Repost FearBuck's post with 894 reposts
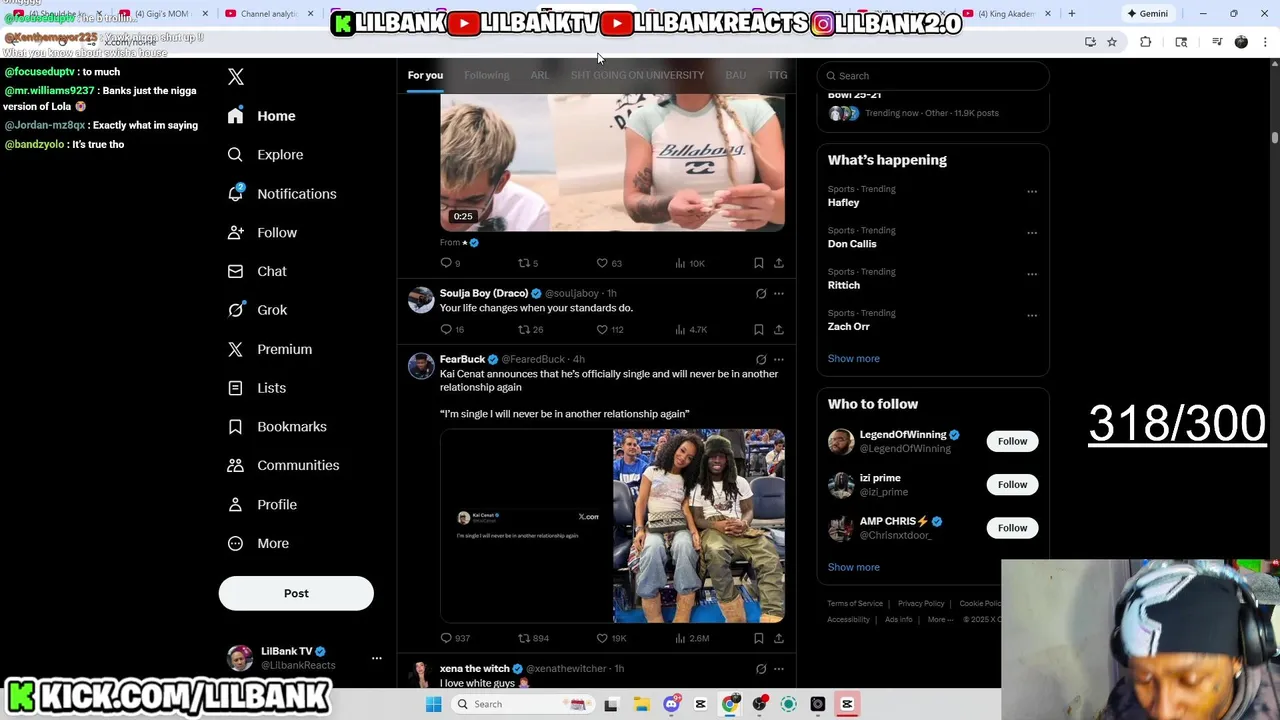This screenshot has width=1280, height=720. point(533,638)
